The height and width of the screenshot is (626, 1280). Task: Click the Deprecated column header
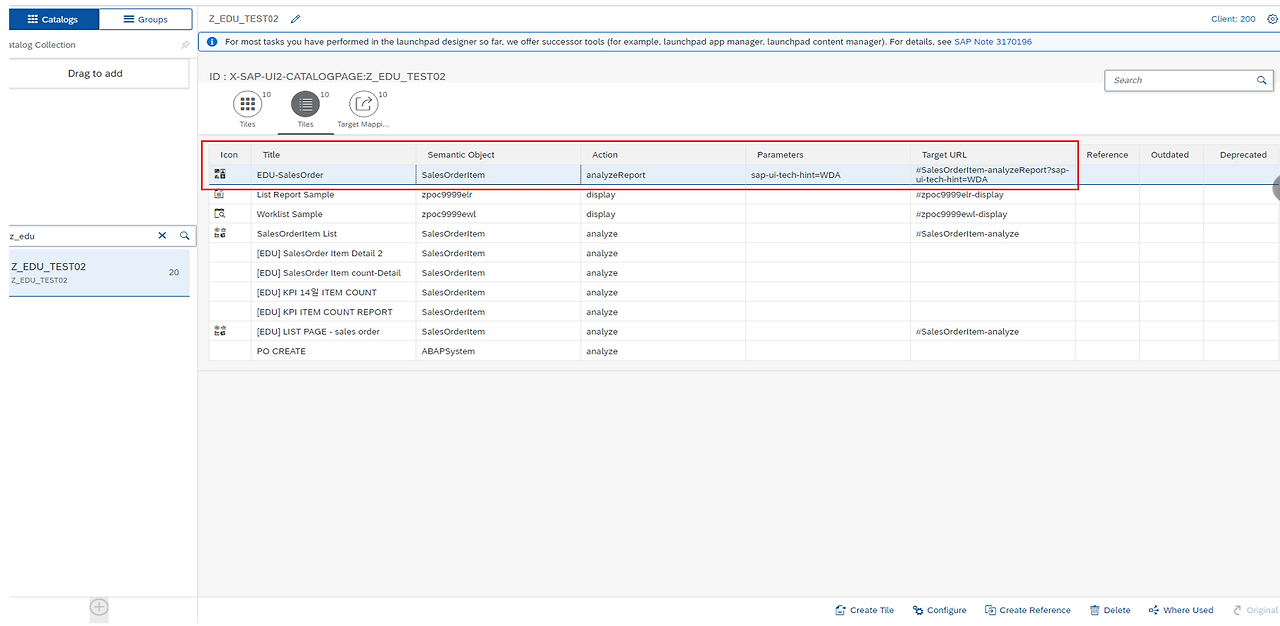coord(1243,155)
